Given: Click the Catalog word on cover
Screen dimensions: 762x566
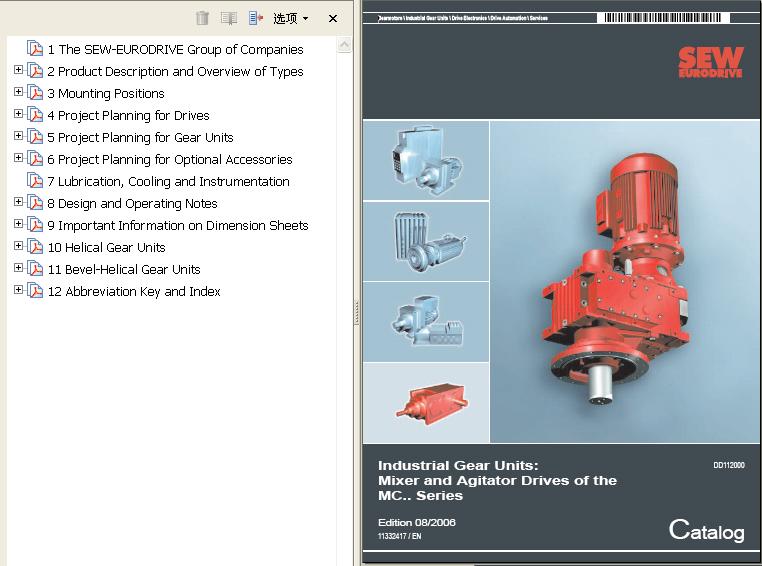Looking at the screenshot, I should tap(707, 530).
